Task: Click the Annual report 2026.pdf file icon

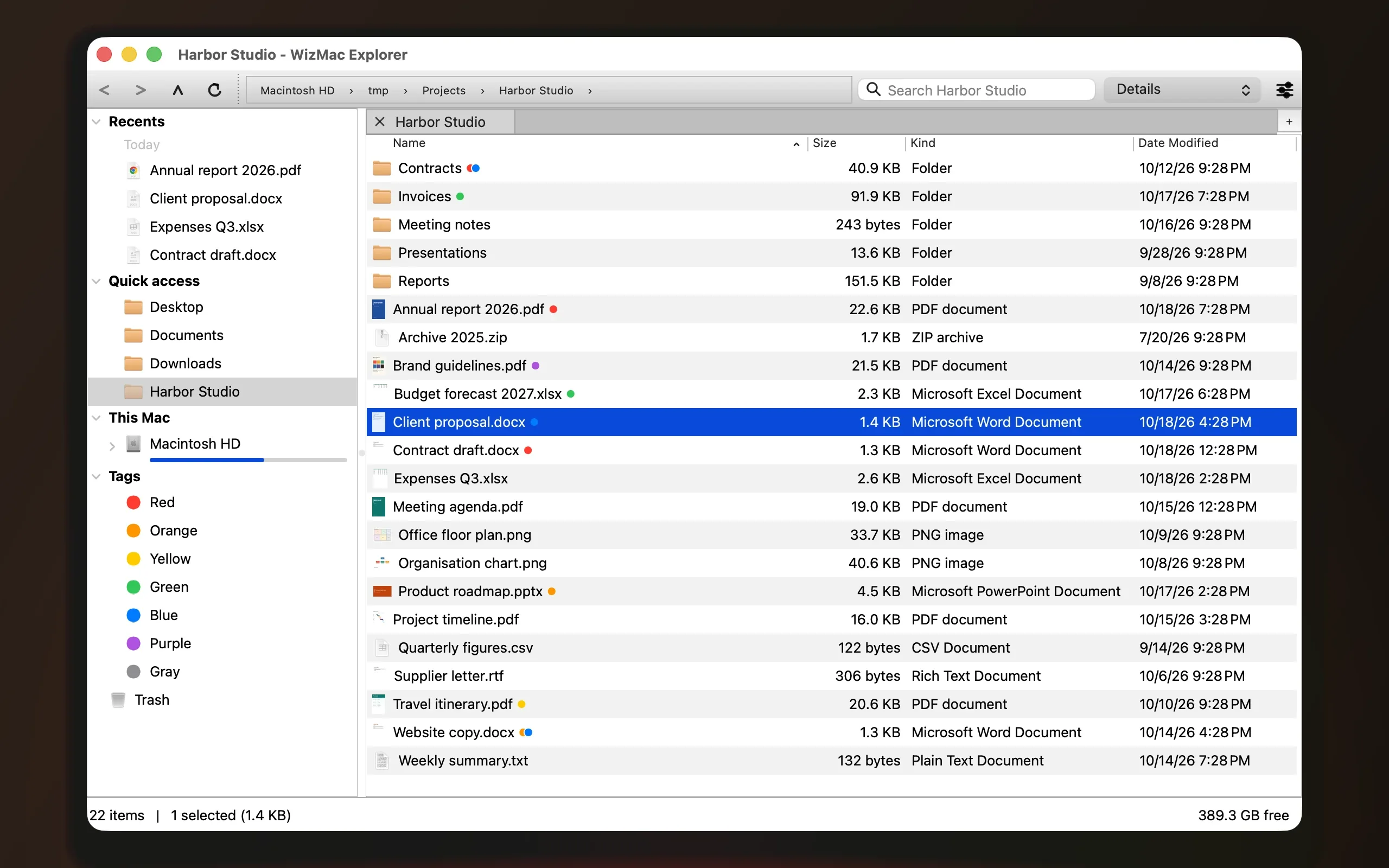Action: [379, 309]
